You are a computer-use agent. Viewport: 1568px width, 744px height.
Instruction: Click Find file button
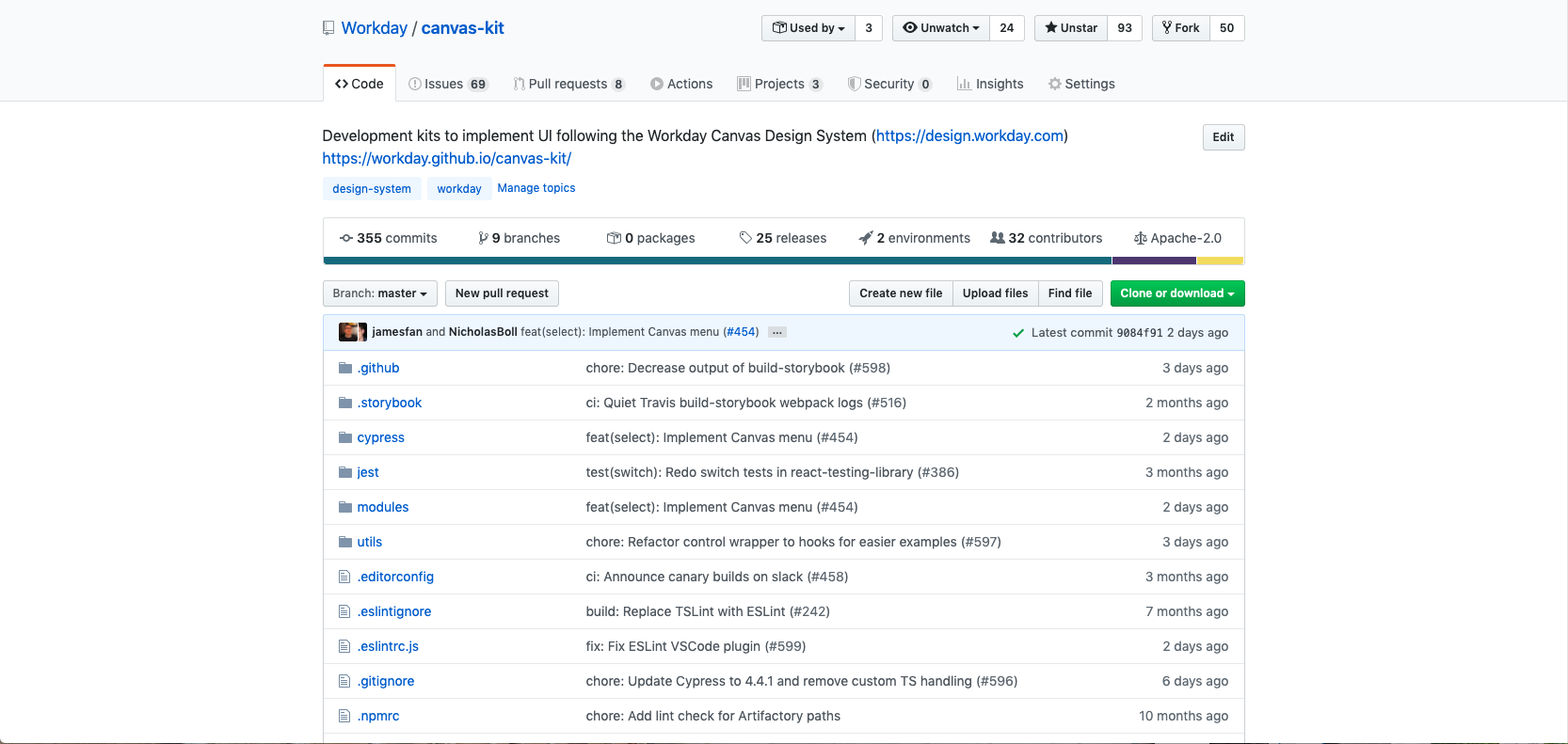(x=1070, y=293)
